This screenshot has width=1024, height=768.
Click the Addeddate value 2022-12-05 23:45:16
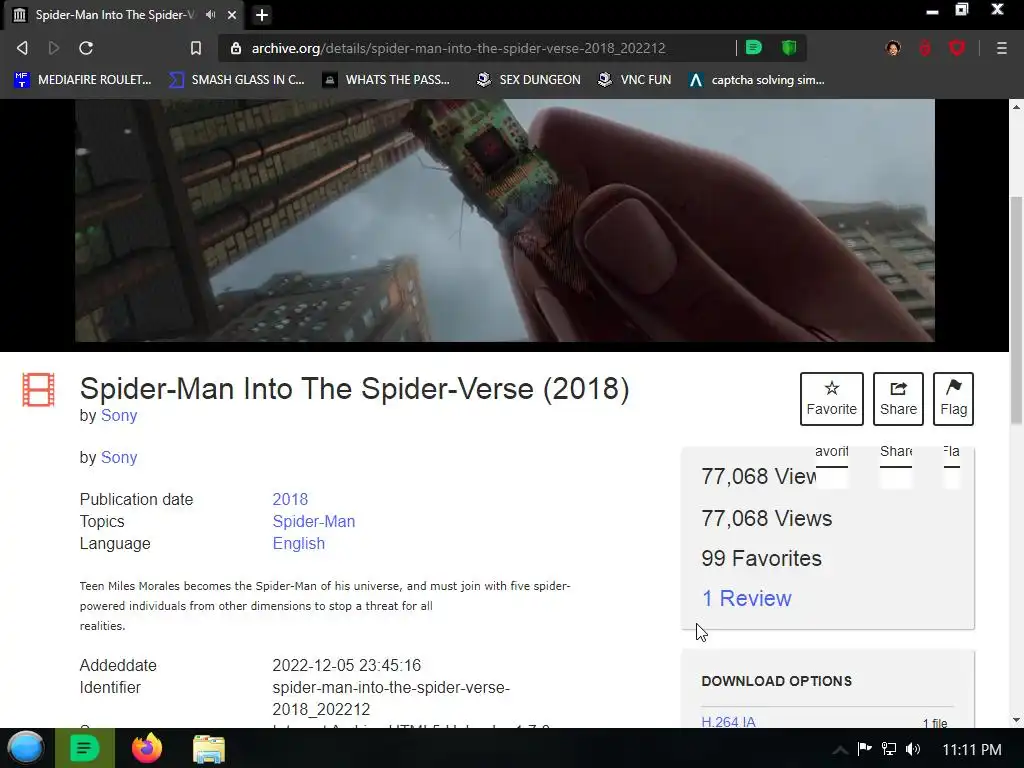(x=347, y=665)
